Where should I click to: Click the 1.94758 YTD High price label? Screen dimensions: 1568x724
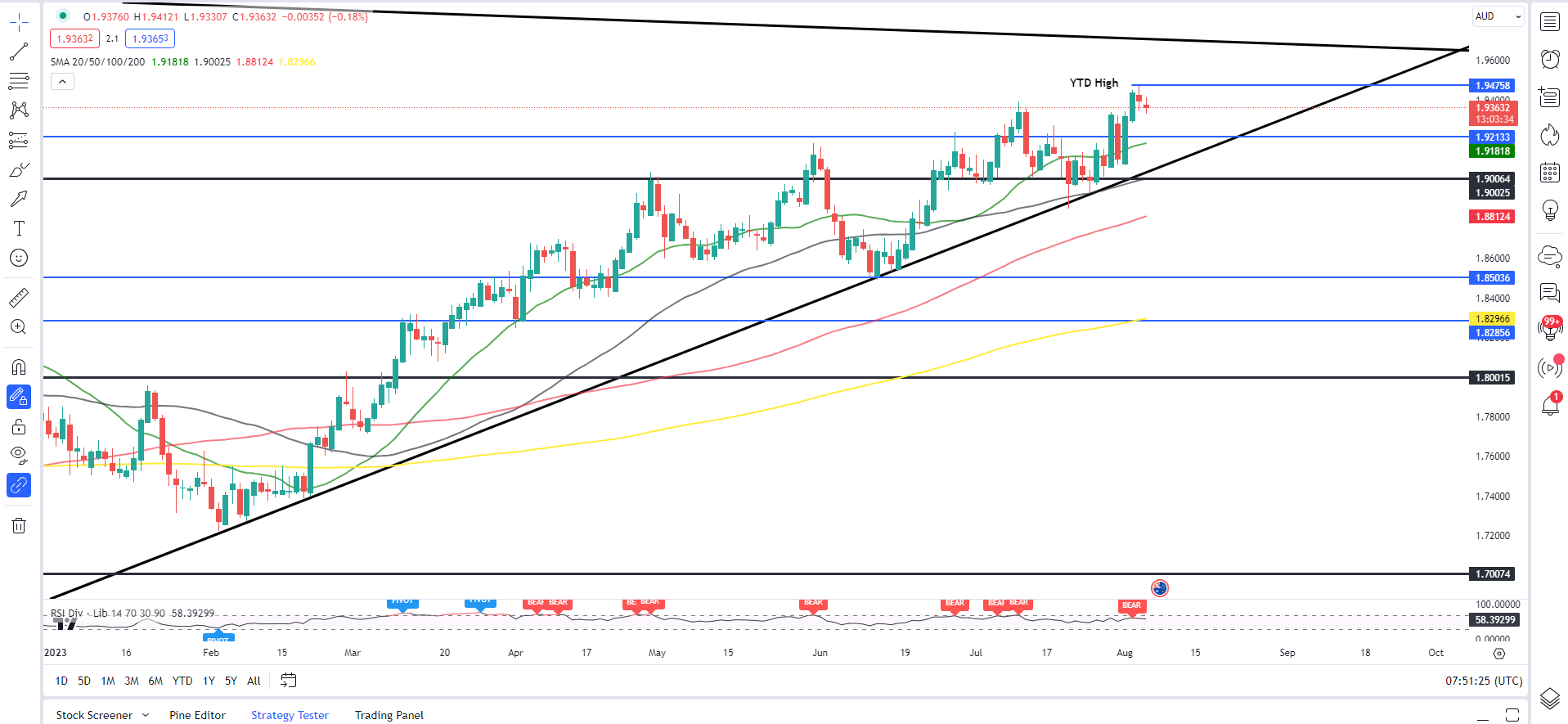1493,85
